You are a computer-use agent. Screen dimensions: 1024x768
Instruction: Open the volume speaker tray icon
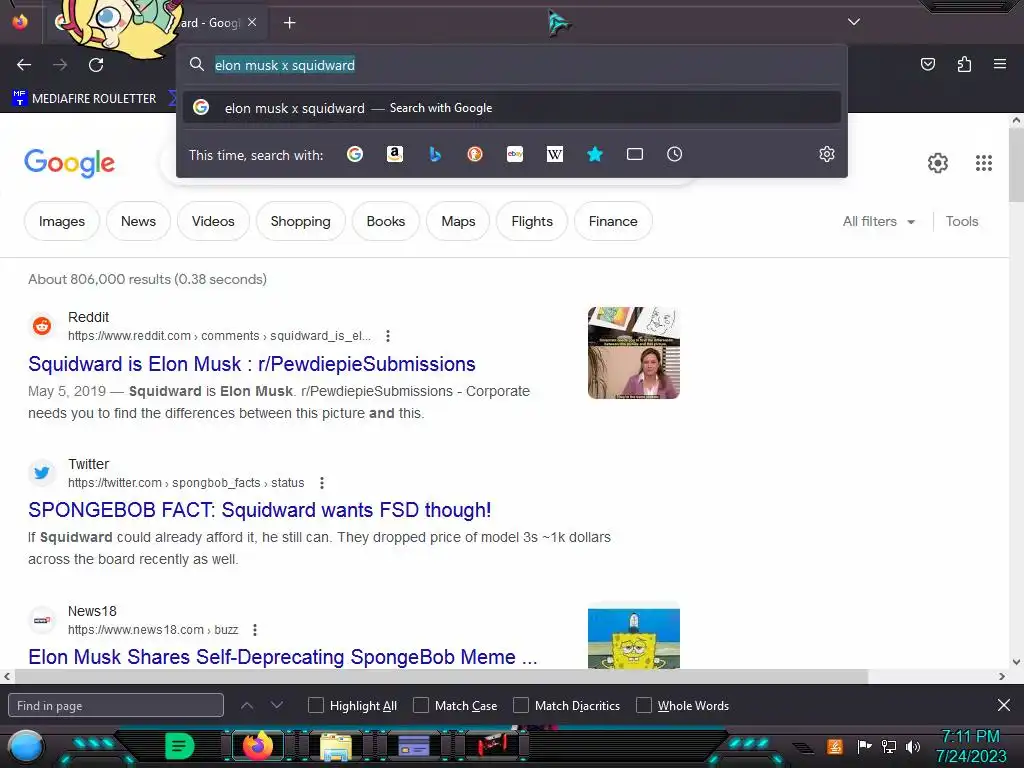tap(913, 746)
